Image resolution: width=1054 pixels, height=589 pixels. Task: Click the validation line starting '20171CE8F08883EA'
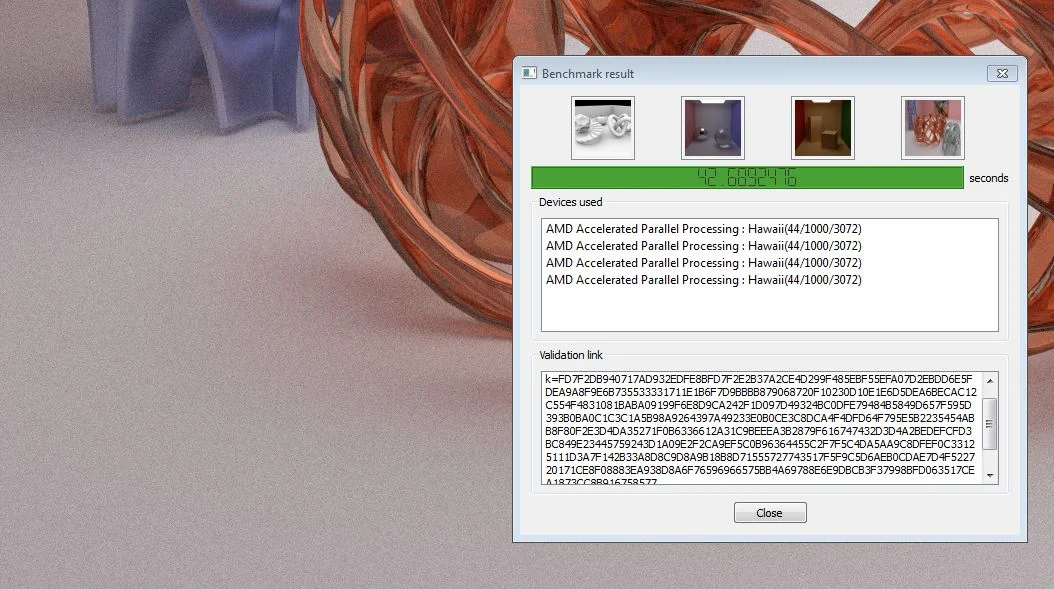click(x=760, y=470)
